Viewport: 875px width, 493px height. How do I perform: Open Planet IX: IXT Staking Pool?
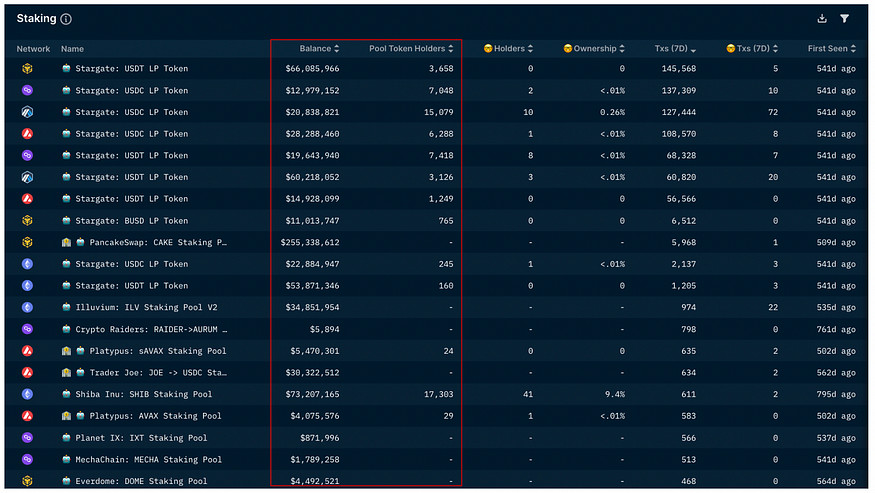[x=141, y=438]
